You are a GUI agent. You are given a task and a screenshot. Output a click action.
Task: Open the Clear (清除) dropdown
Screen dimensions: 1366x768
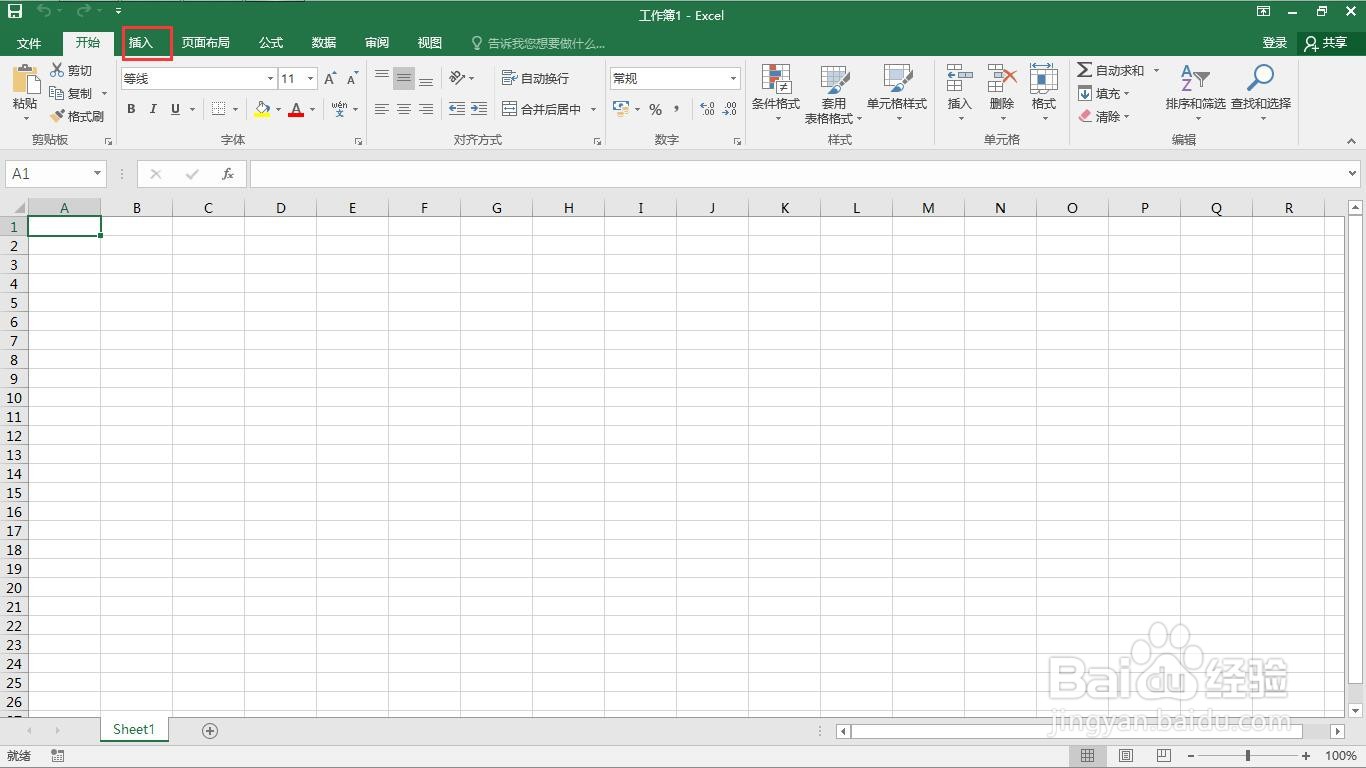[x=1104, y=116]
